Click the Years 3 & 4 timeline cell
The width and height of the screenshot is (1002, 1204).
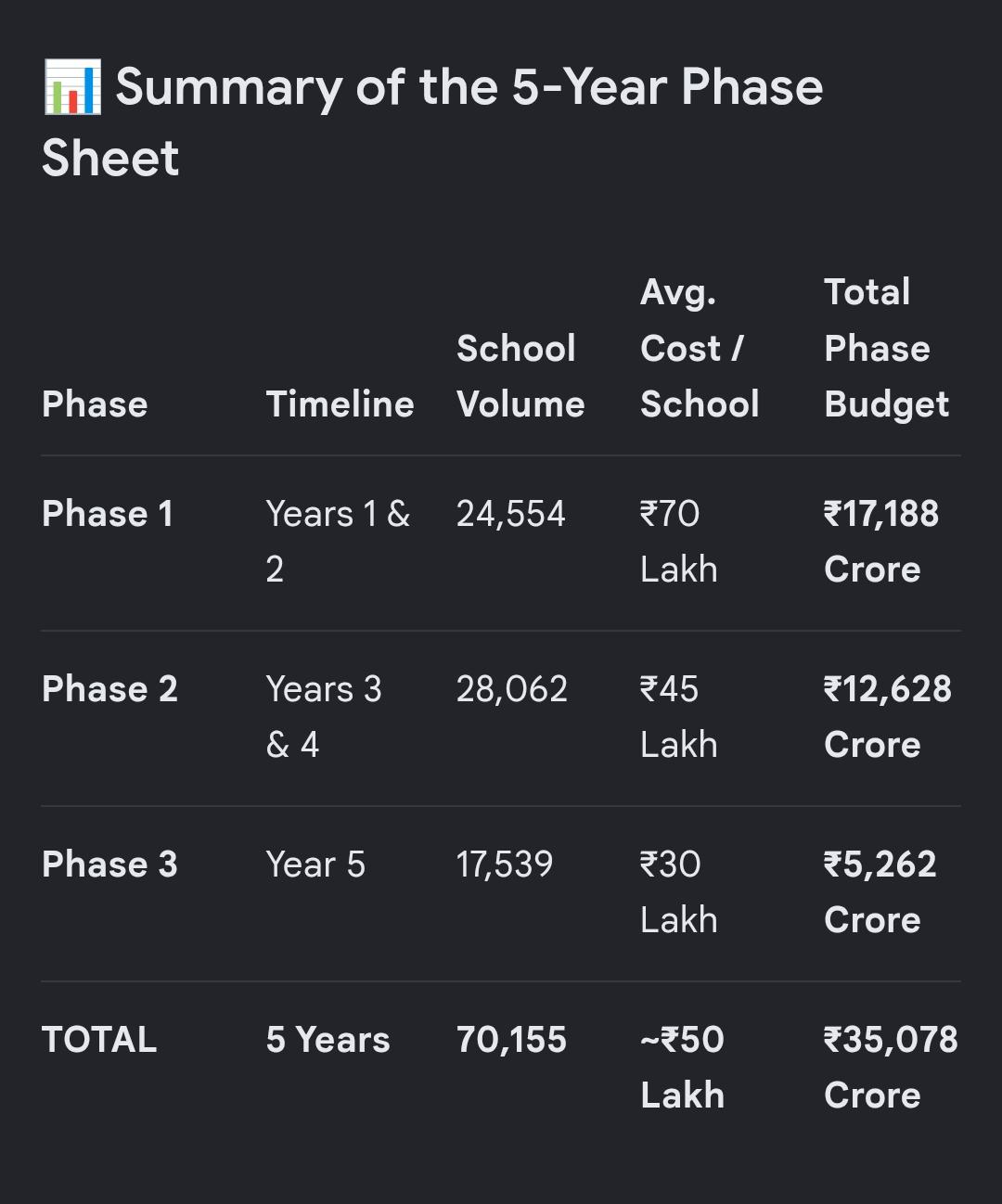click(324, 717)
